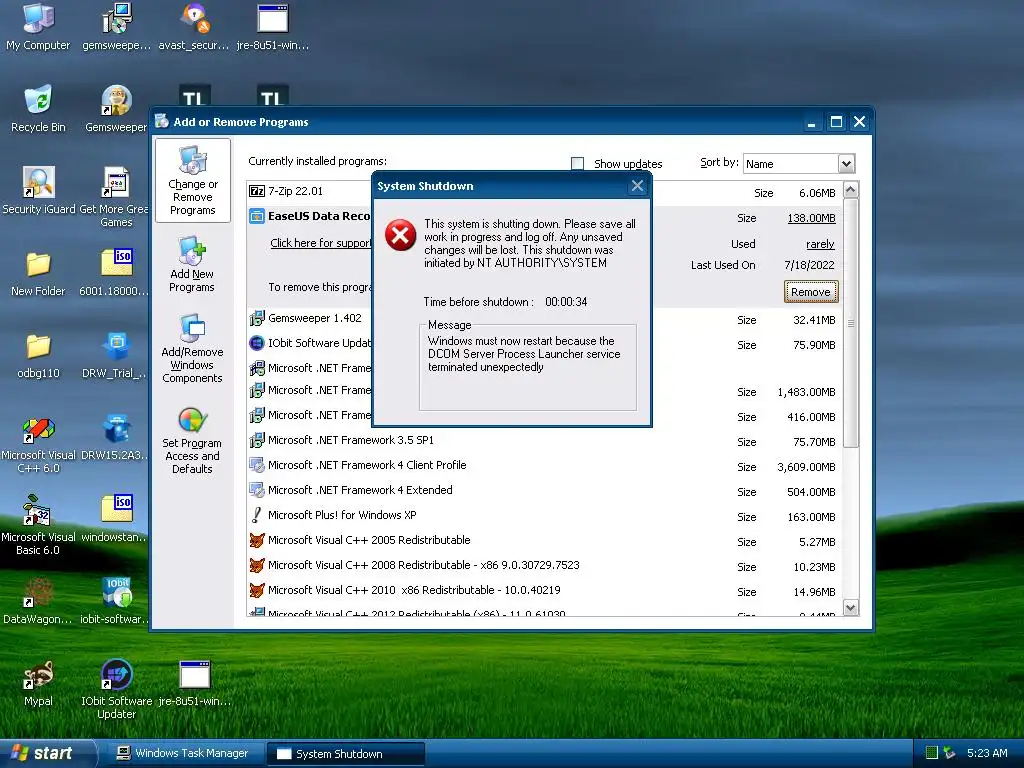This screenshot has width=1024, height=768.
Task: Click the taskbar clock showing 5:23 AM
Action: click(987, 753)
